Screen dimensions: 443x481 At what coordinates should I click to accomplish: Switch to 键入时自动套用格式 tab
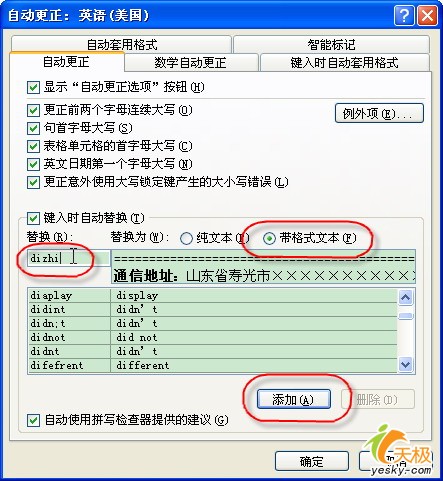[345, 63]
